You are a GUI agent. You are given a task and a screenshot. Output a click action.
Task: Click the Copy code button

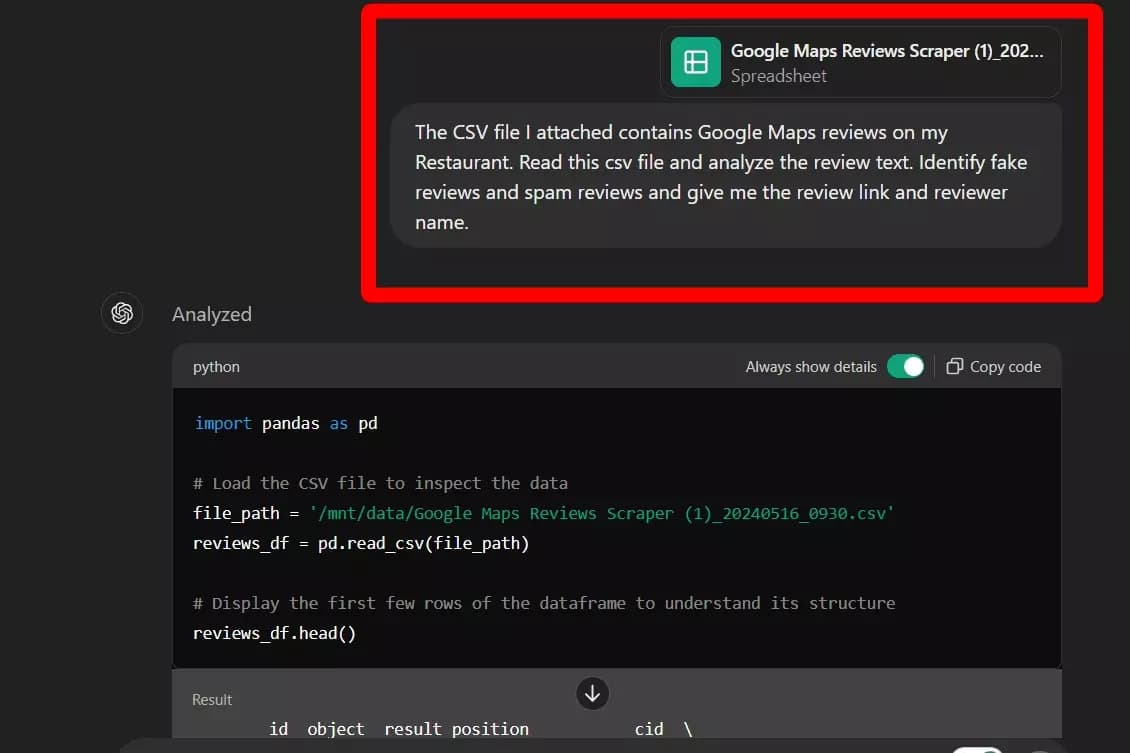pos(1003,366)
